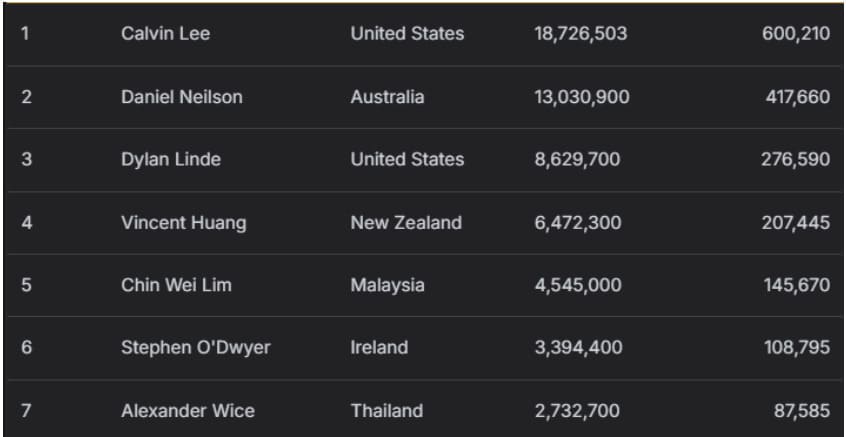
Task: Select the 87,585 amount
Action: point(801,411)
